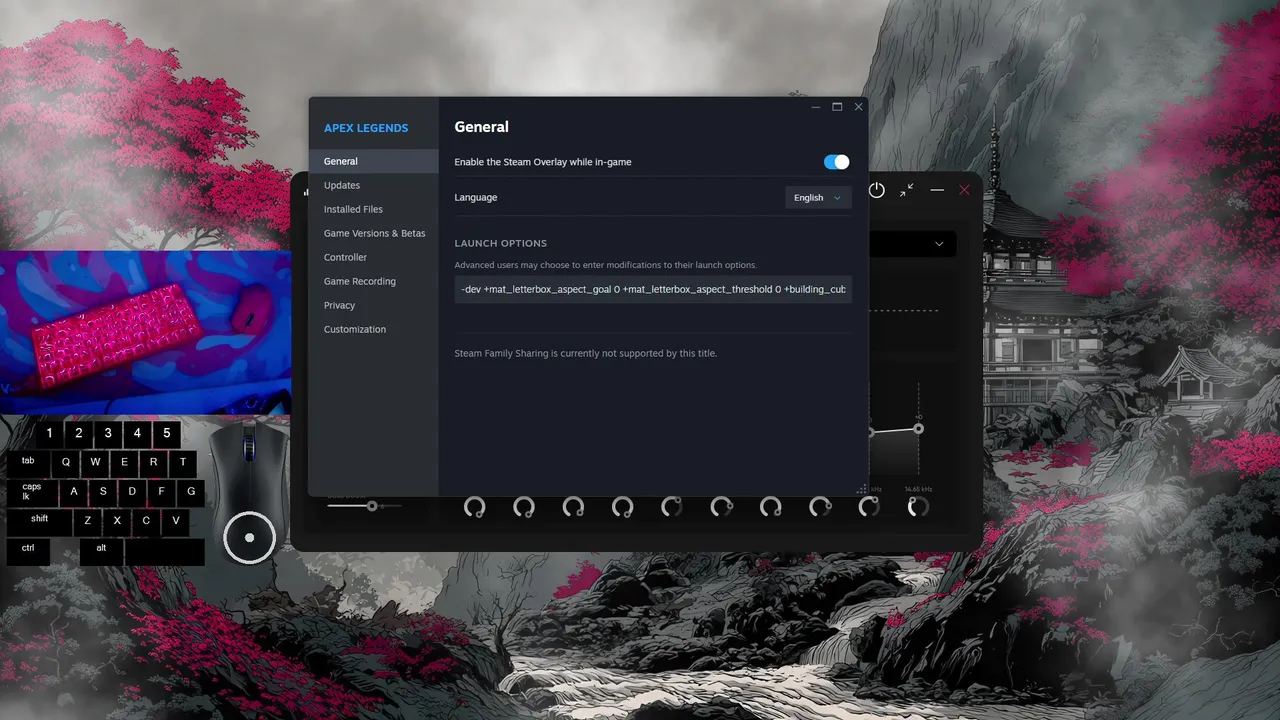Click the white circle cursor indicator on the mouse
Viewport: 1280px width, 720px height.
click(249, 538)
